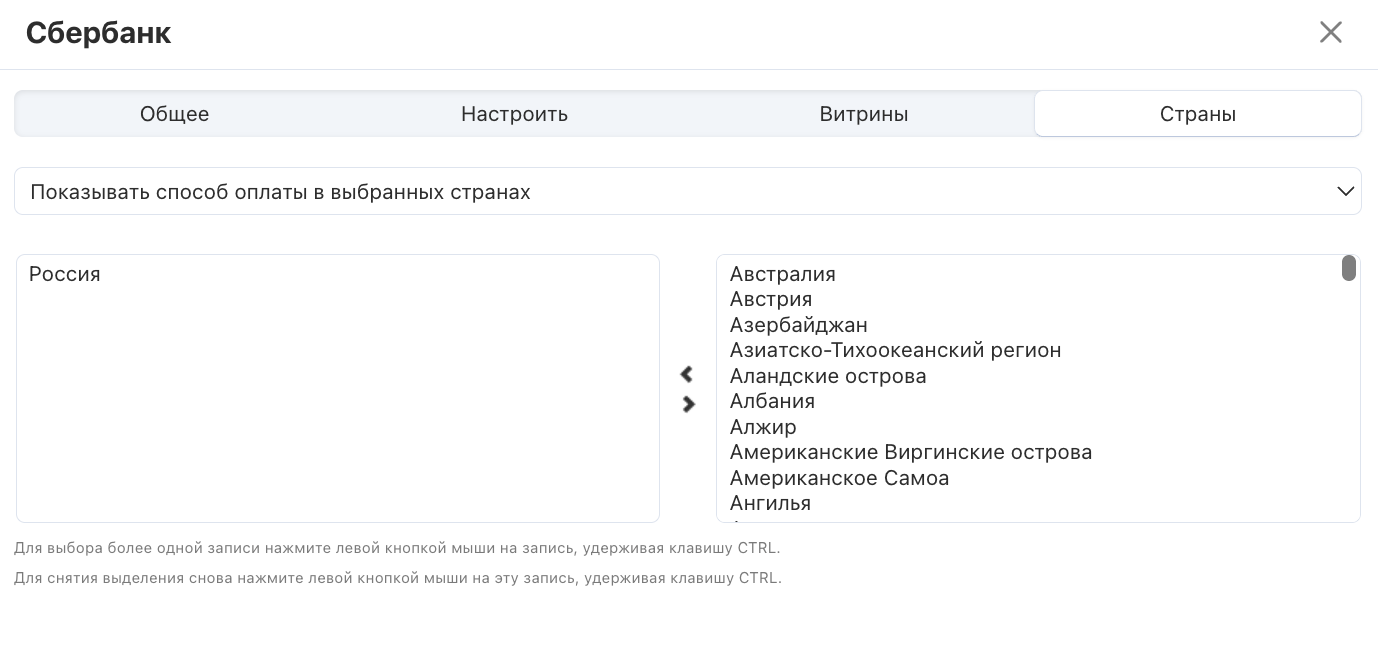Click the right arrow to remove countries
1378x654 pixels.
pyautogui.click(x=688, y=404)
